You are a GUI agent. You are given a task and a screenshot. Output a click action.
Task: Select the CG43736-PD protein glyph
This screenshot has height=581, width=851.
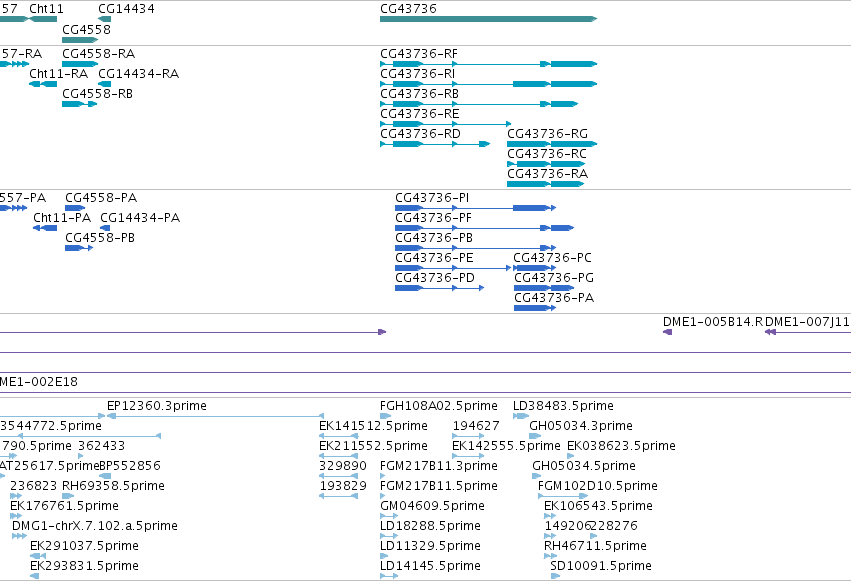[x=440, y=288]
